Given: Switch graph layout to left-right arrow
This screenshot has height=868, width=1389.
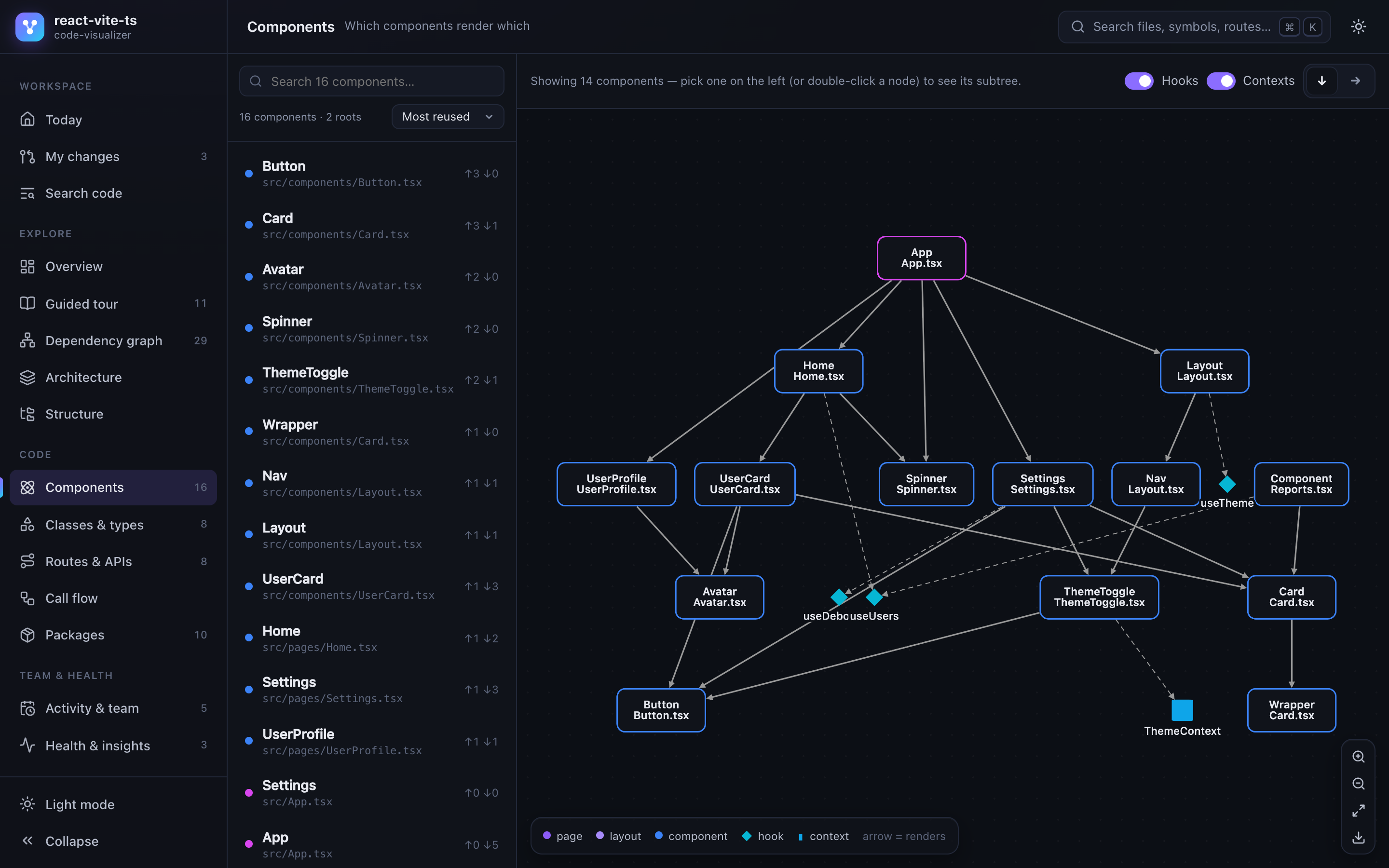Looking at the screenshot, I should point(1355,81).
